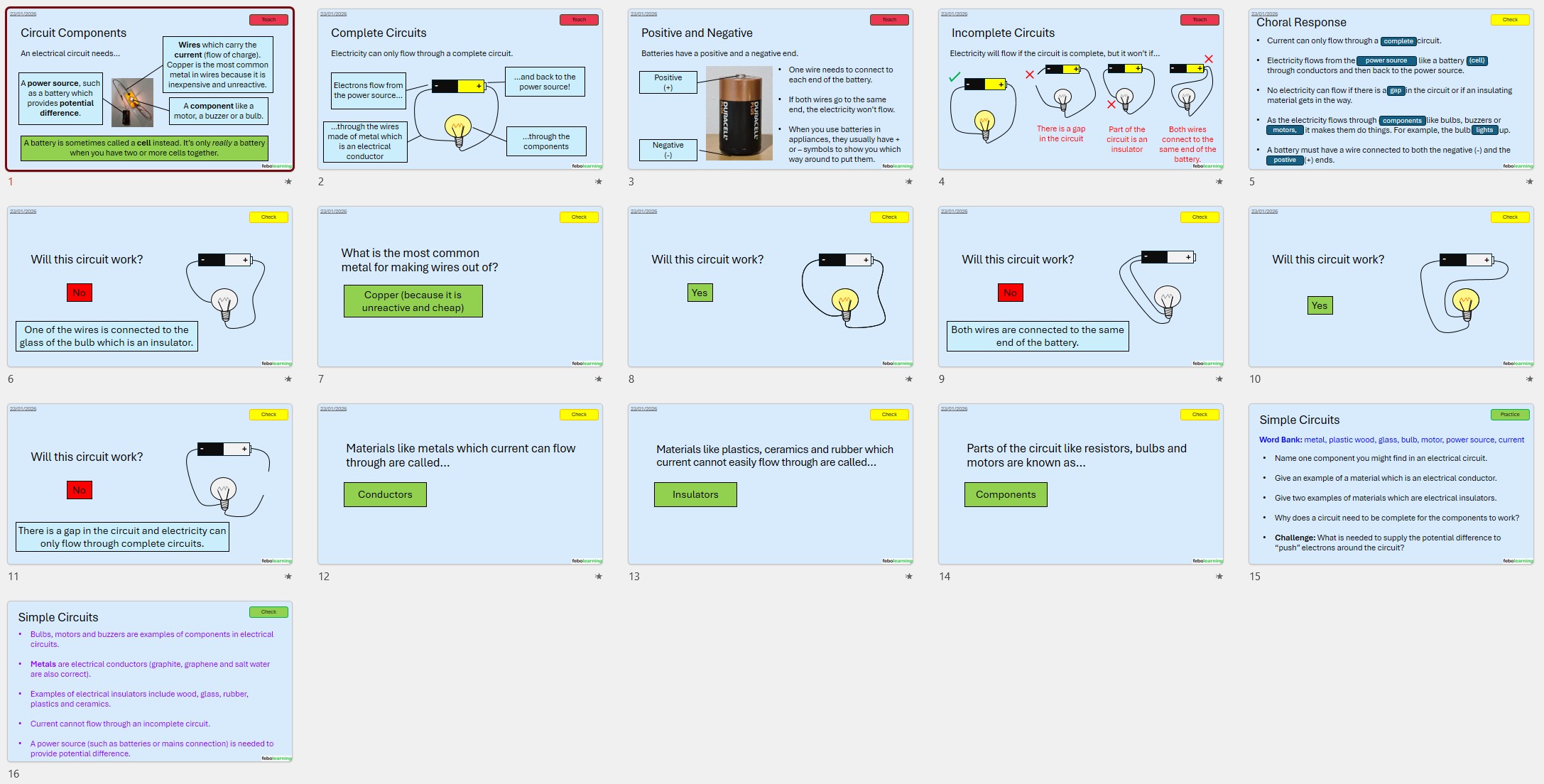Select slide 7 about most common wire metal

(460, 287)
